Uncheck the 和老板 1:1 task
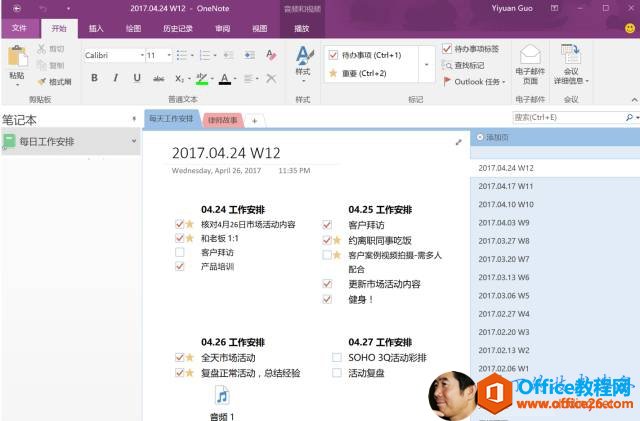 (179, 238)
